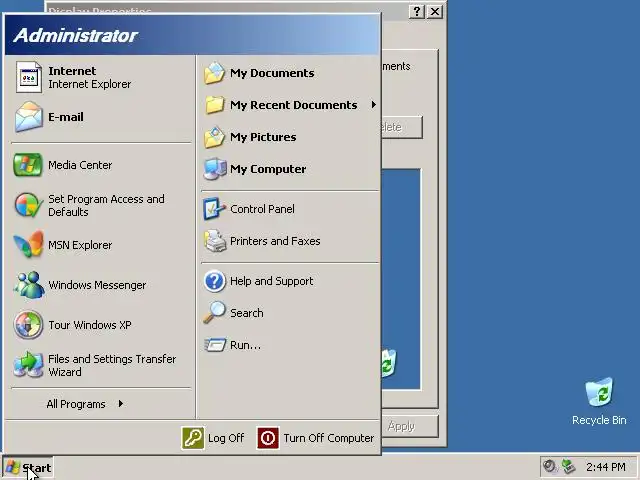Click the network tray icon next to the clock

(568, 466)
